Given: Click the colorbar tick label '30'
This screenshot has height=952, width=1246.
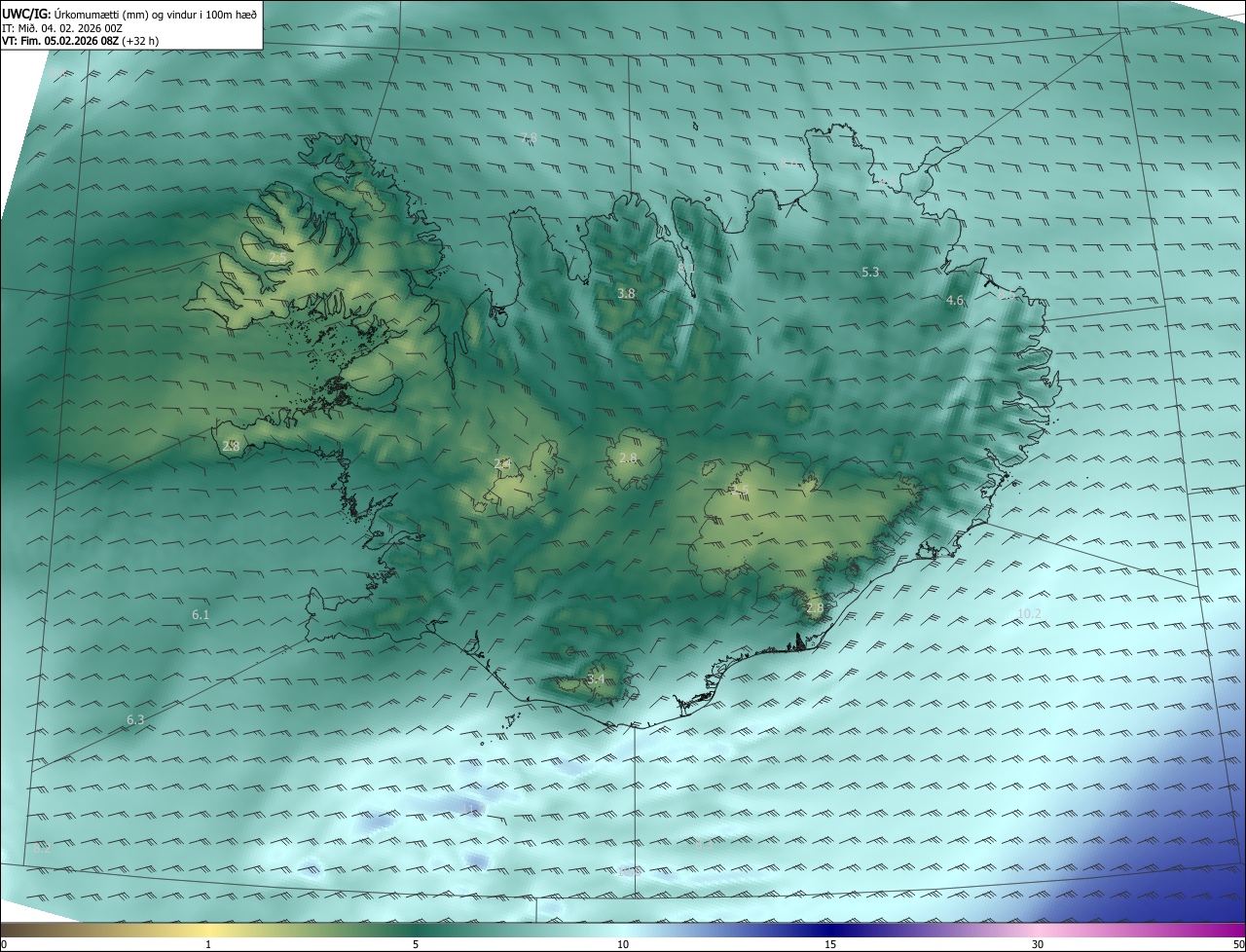Looking at the screenshot, I should point(1038,944).
